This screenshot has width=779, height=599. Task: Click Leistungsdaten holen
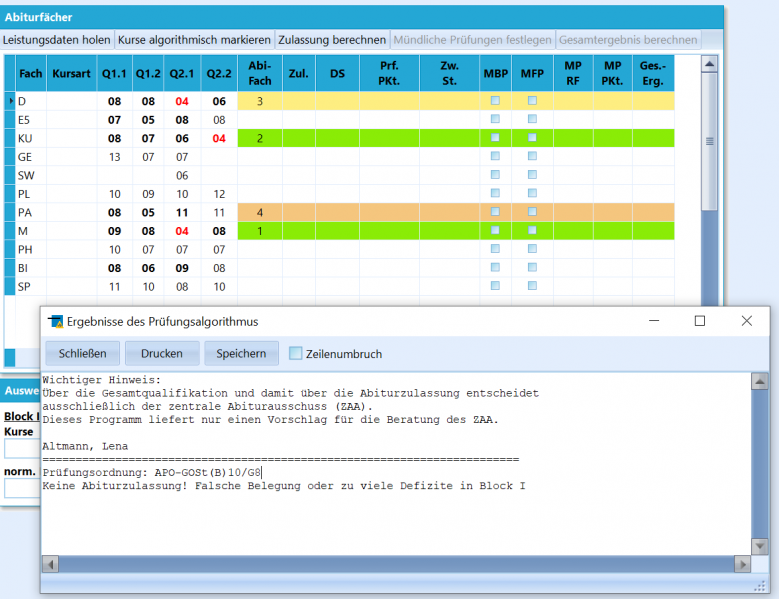(x=57, y=40)
